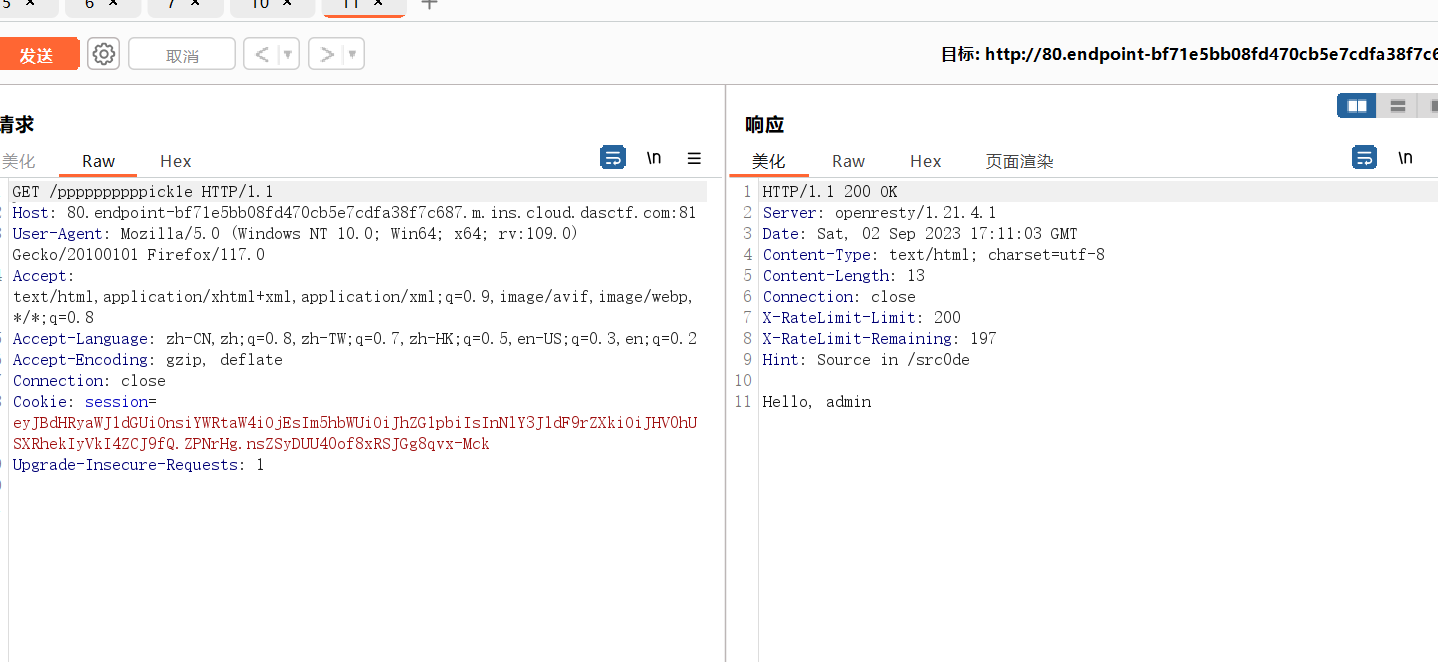Click the Accept-Encoding: gzip, deflate line
The image size is (1438, 662).
[148, 360]
